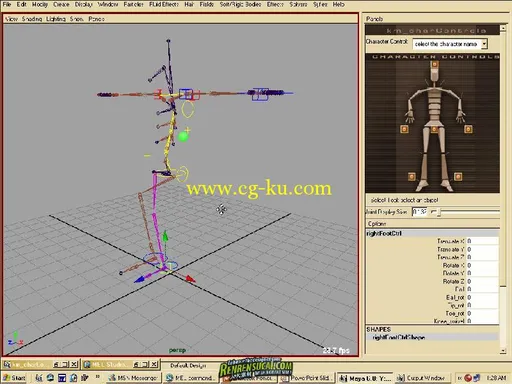Open the Display menu
Screen dimensions: 512x384
coord(83,4)
